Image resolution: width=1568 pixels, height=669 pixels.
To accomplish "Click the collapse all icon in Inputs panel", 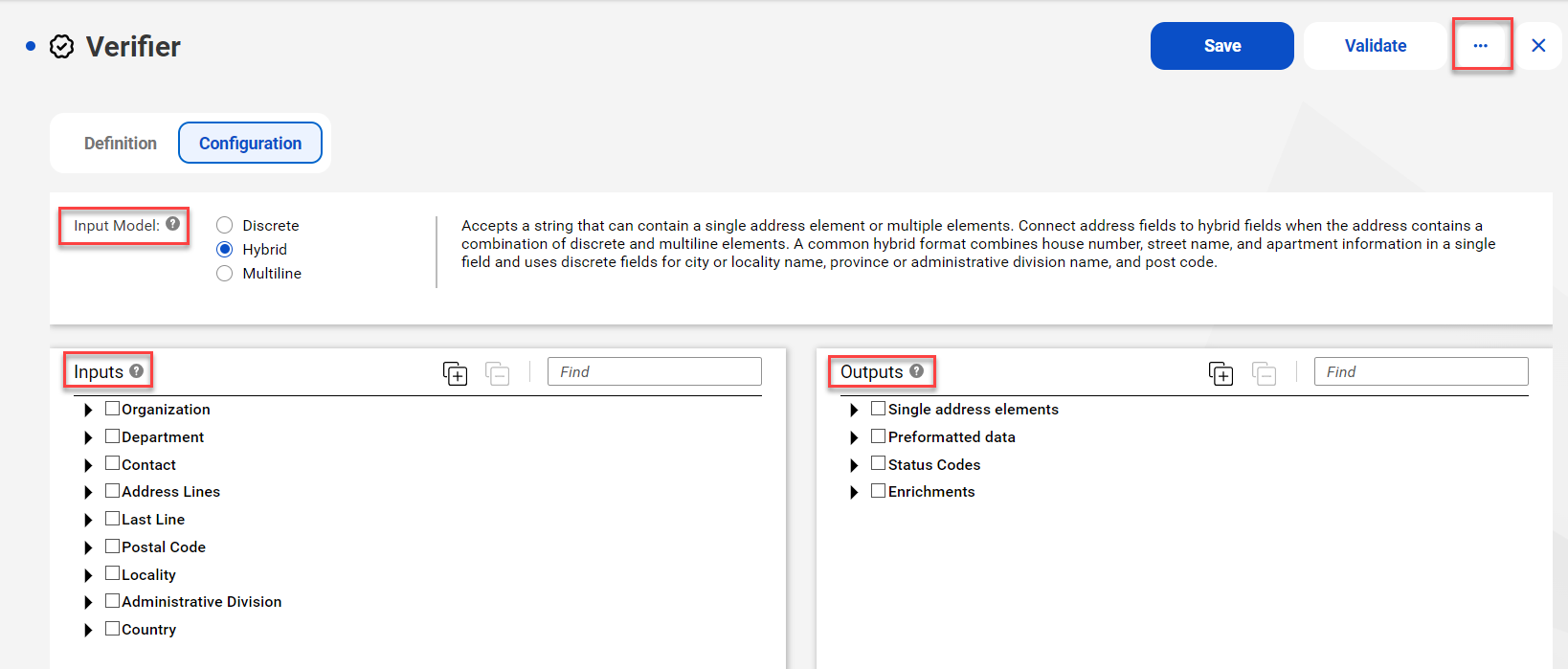I will pos(498,373).
